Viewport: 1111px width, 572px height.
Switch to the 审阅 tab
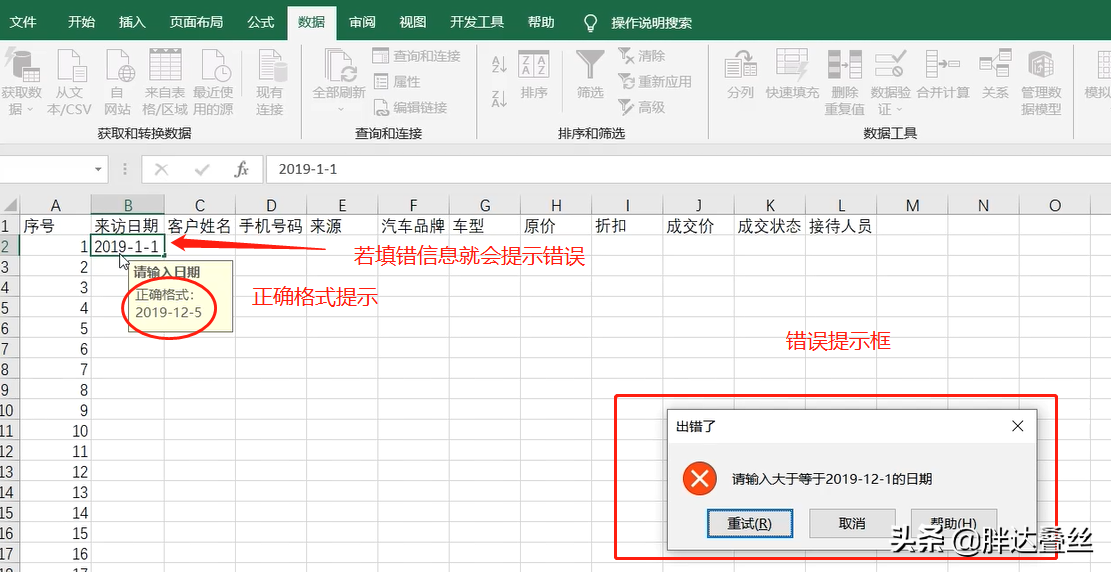click(x=362, y=22)
